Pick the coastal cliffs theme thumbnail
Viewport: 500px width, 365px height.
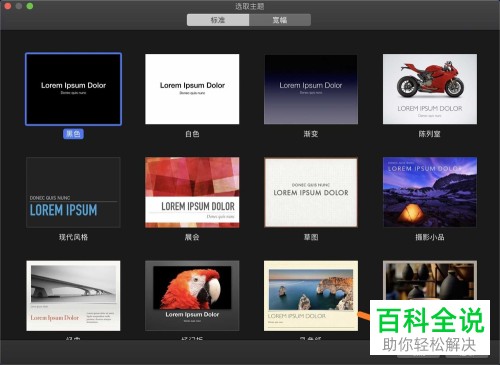point(311,296)
